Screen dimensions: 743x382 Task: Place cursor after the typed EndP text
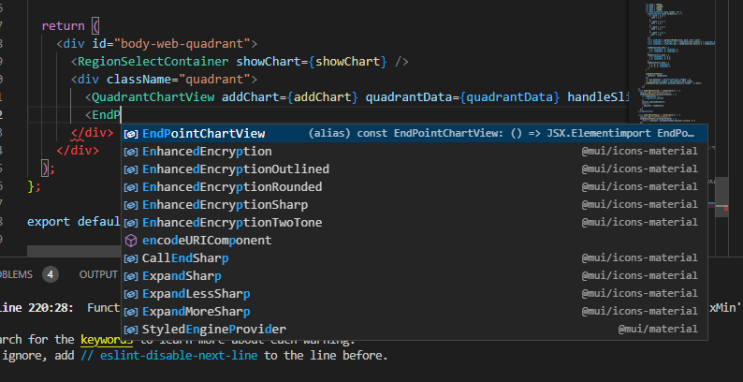(x=122, y=115)
